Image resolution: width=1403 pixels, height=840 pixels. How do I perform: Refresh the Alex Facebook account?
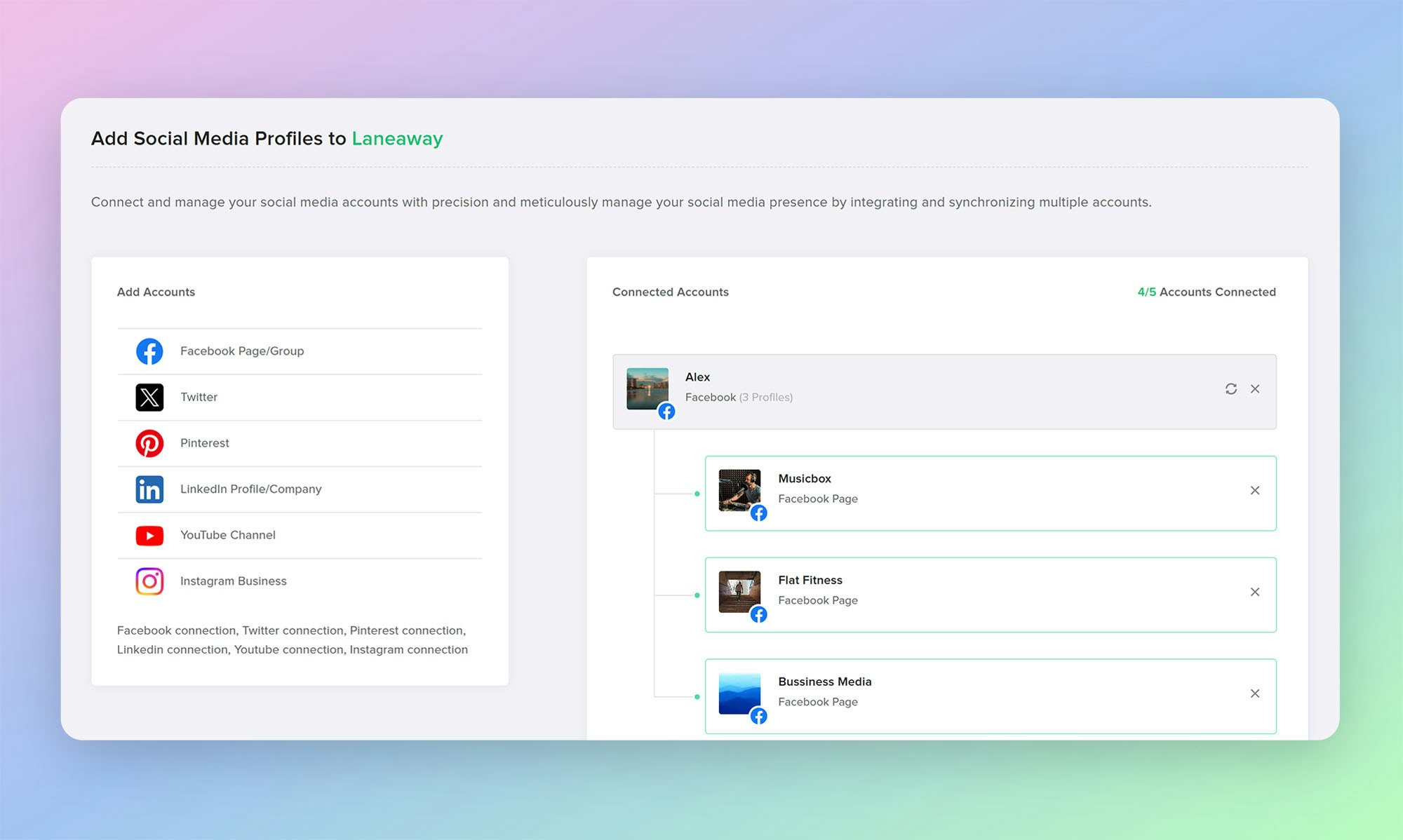(1231, 388)
